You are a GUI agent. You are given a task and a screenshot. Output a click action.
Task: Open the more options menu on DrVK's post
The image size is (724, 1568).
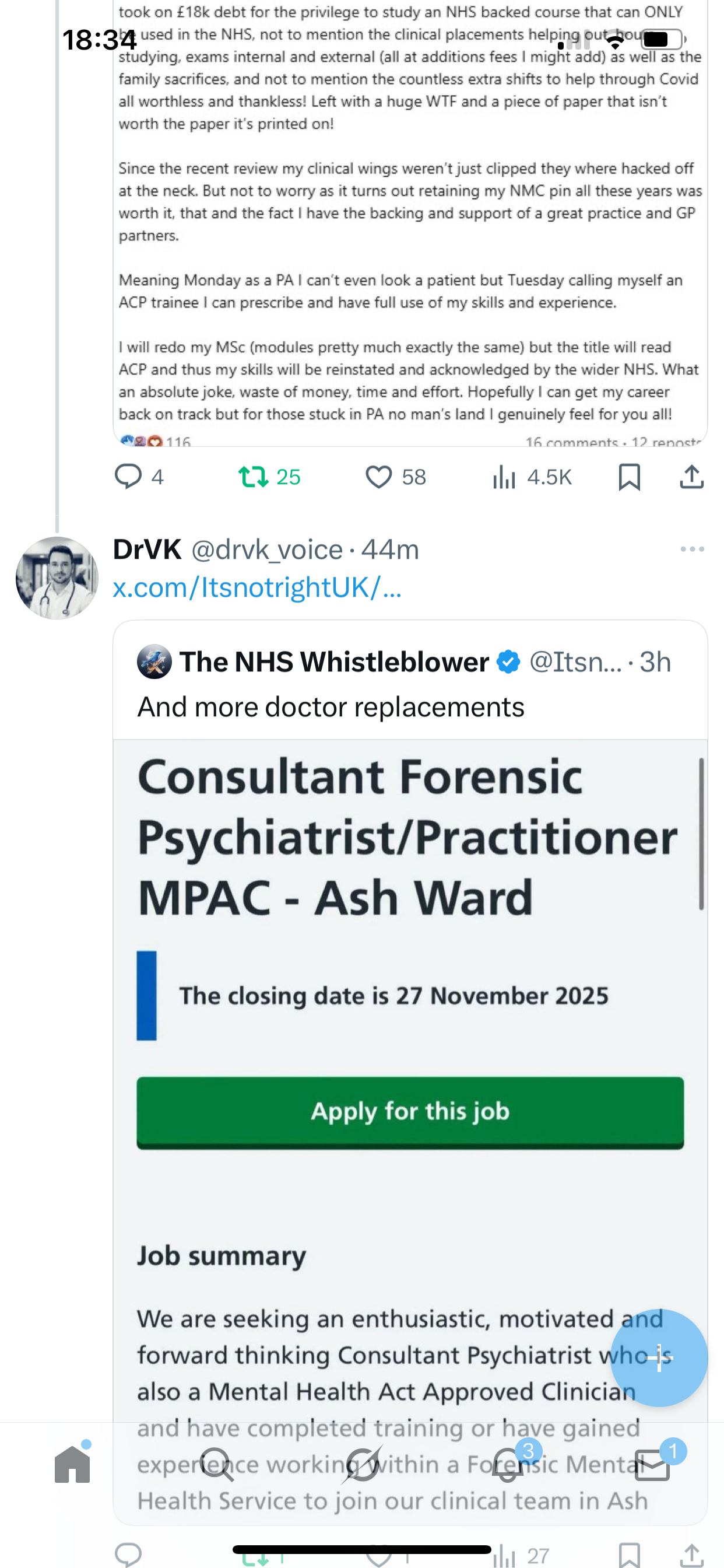pyautogui.click(x=692, y=549)
